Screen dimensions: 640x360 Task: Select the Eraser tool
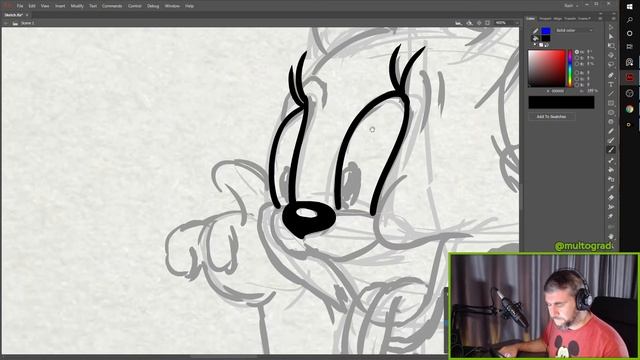611,198
